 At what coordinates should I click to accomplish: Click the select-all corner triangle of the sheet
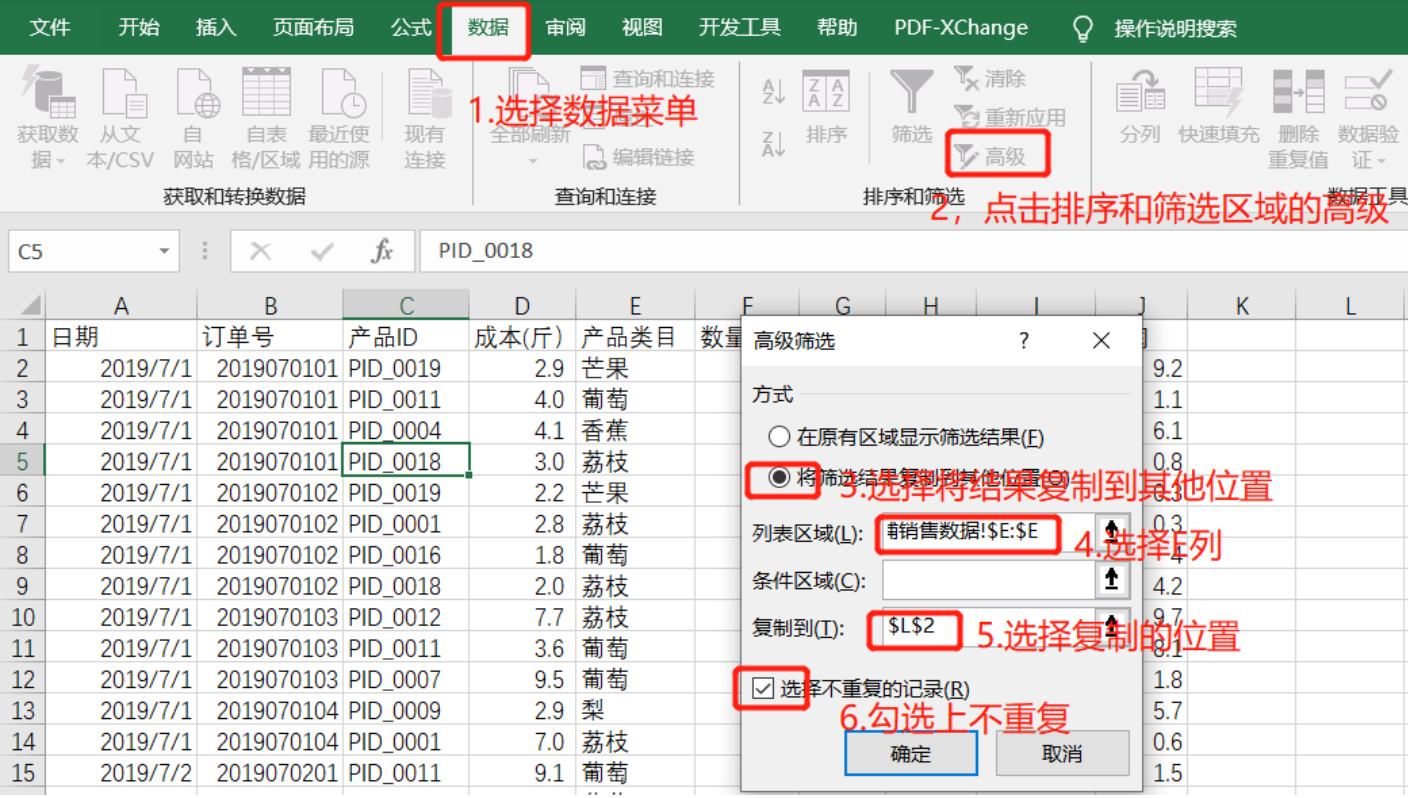tap(30, 305)
